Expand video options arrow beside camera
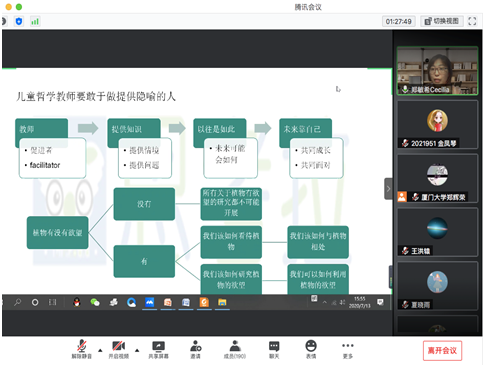The image size is (485, 367). pos(137,350)
